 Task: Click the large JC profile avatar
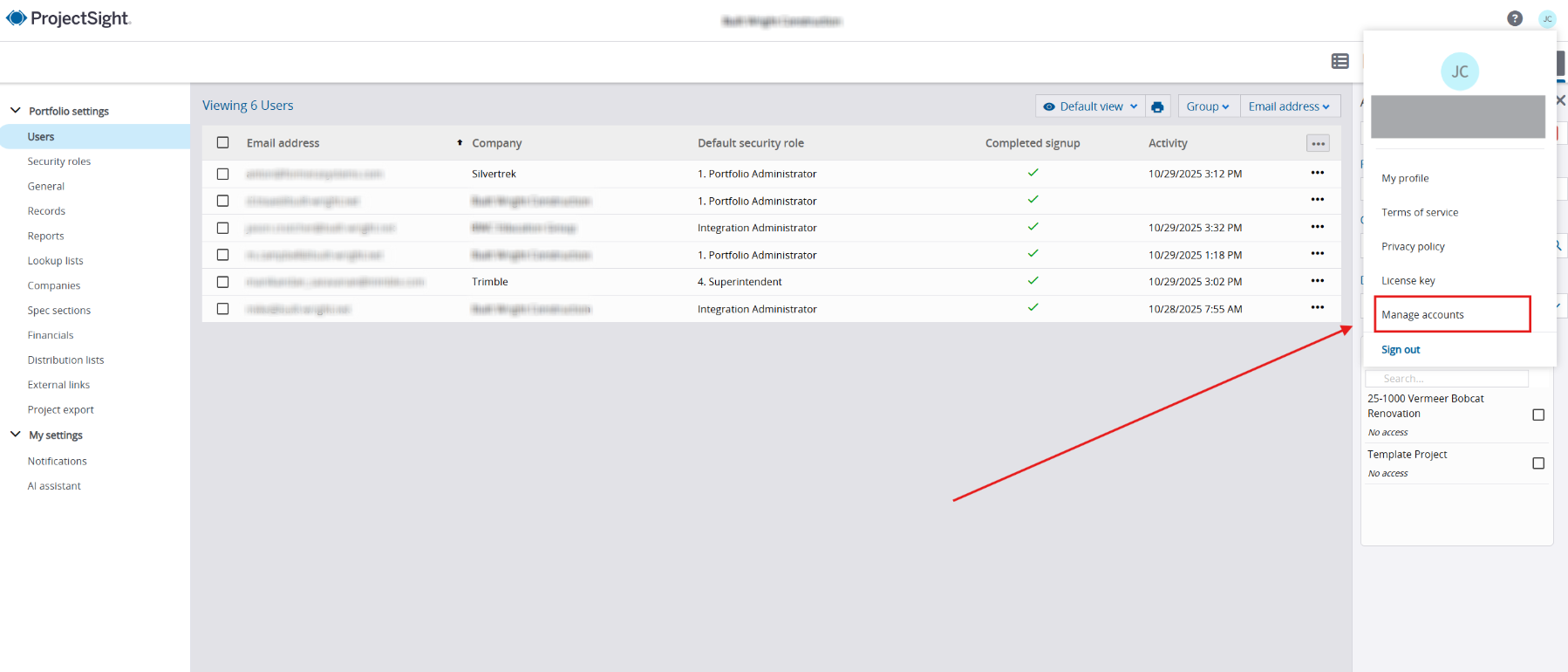(x=1460, y=72)
